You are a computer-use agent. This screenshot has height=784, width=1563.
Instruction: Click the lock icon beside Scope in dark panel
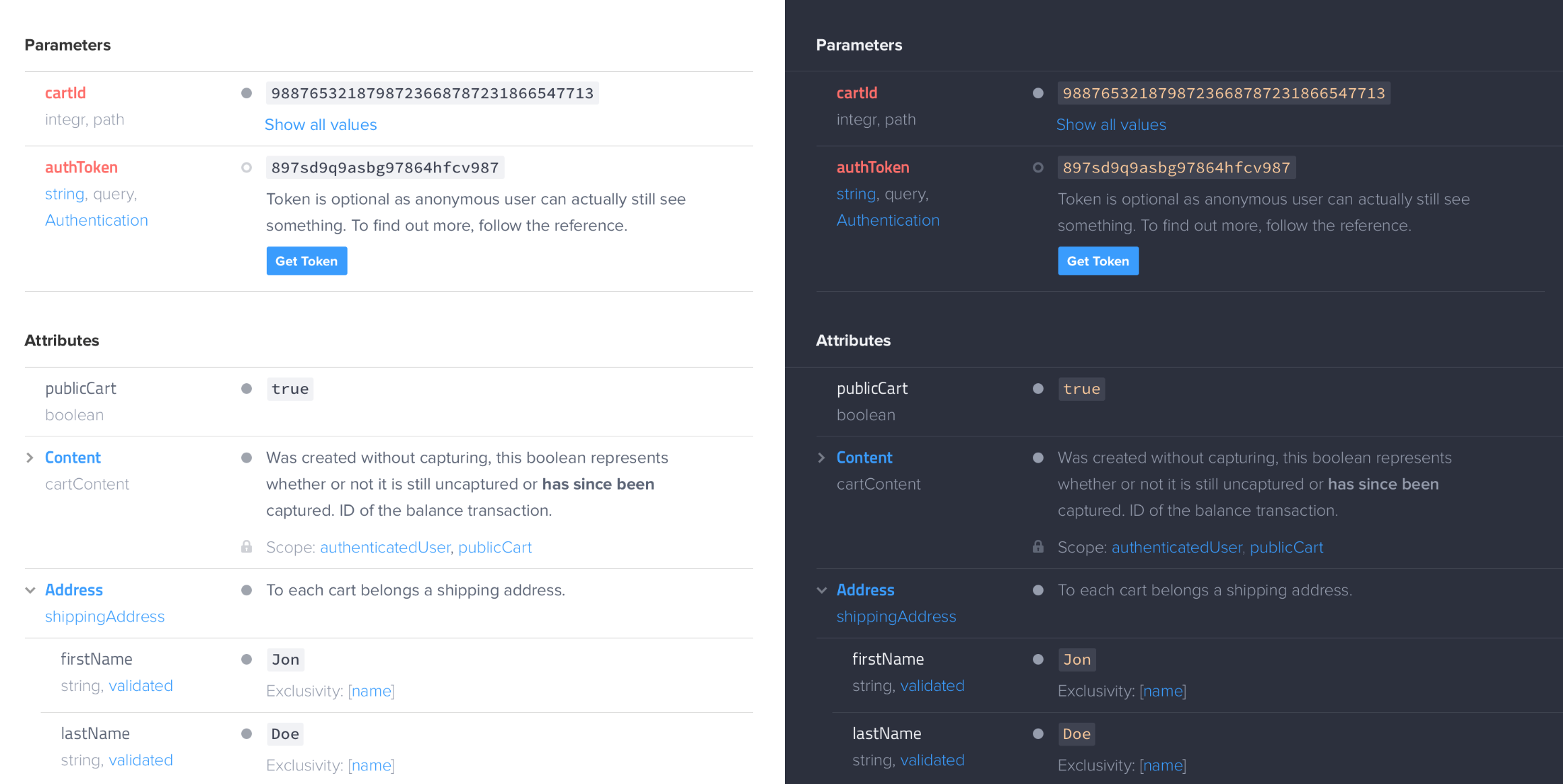1038,547
